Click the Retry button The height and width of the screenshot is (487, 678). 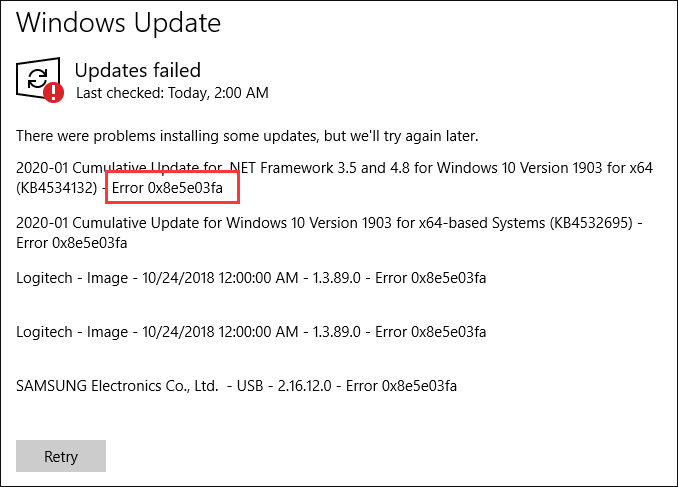[x=61, y=456]
